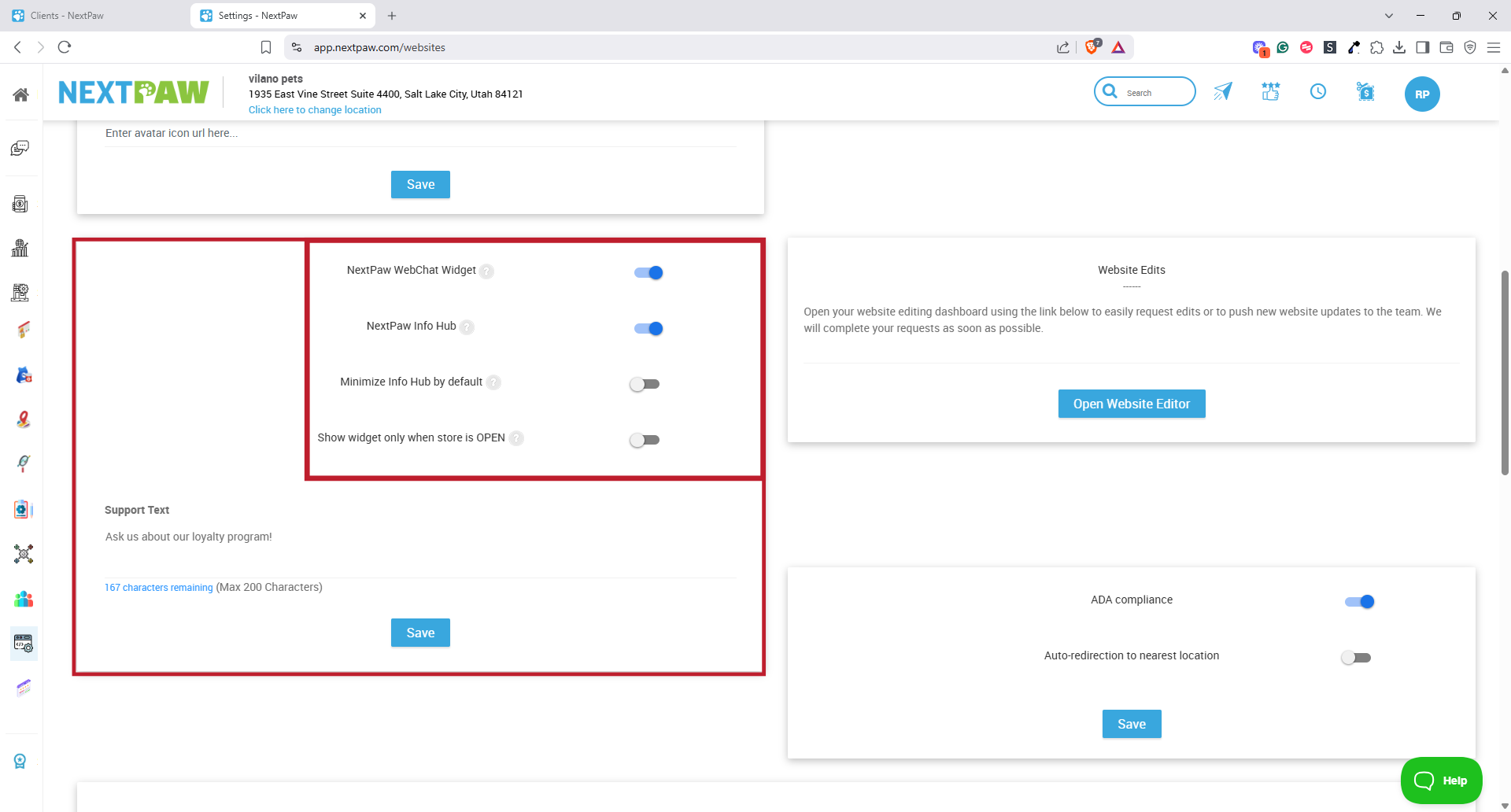
Task: Open the mobile payment sidebar icon
Action: click(20, 205)
